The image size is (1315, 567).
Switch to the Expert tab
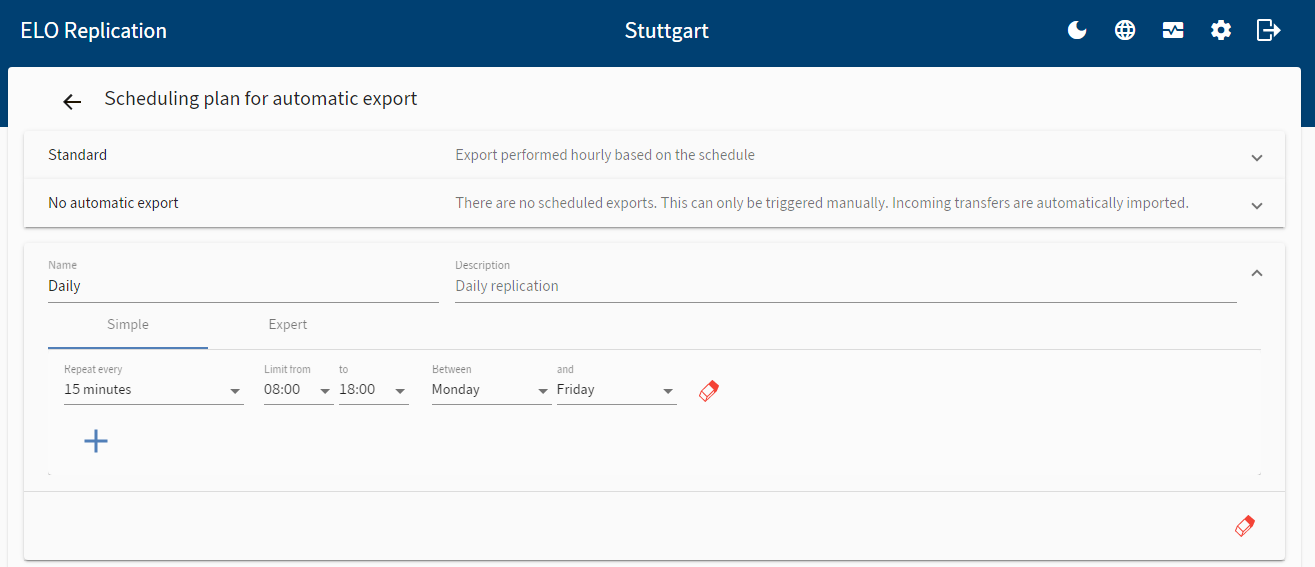click(288, 325)
